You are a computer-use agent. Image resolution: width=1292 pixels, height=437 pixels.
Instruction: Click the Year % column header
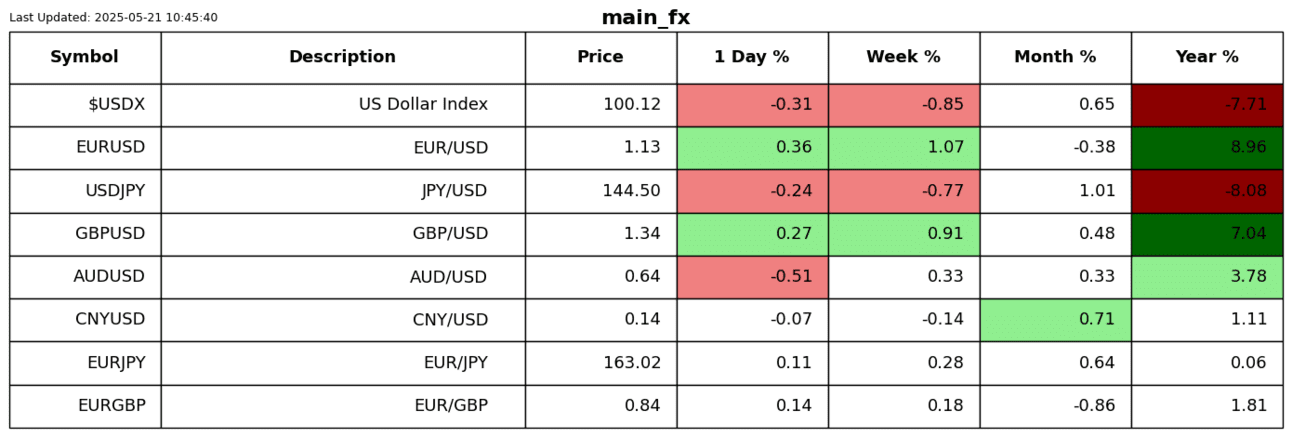tap(1207, 57)
